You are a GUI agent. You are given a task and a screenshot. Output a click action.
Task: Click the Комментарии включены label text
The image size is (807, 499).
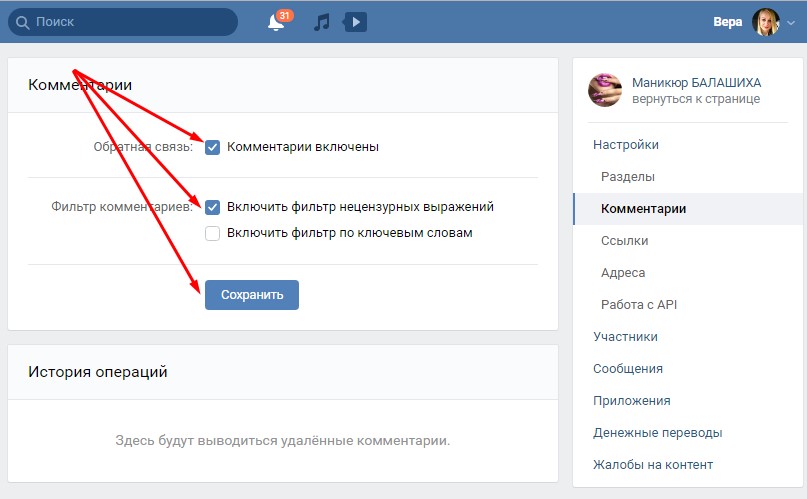pyautogui.click(x=303, y=147)
